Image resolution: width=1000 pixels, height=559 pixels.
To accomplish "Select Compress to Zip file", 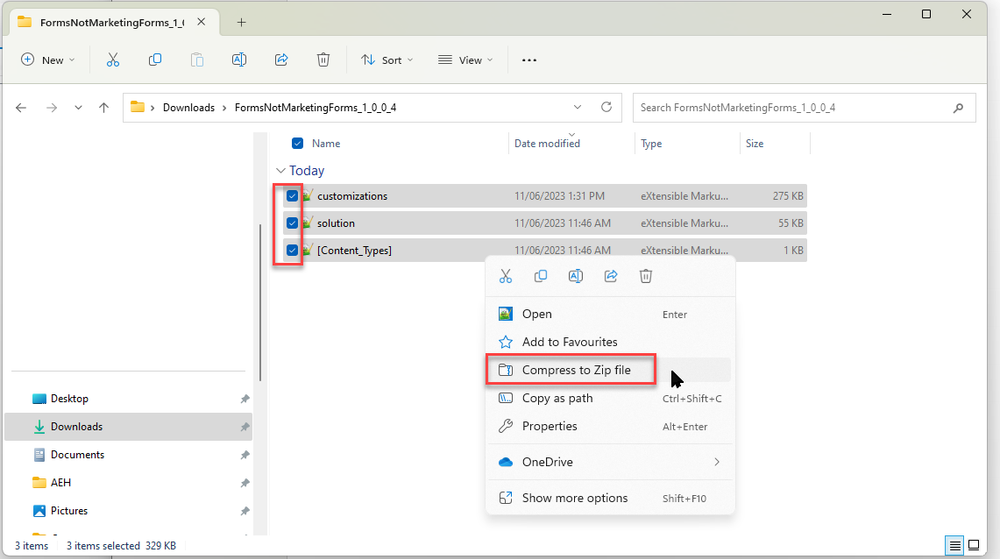I will click(610, 370).
